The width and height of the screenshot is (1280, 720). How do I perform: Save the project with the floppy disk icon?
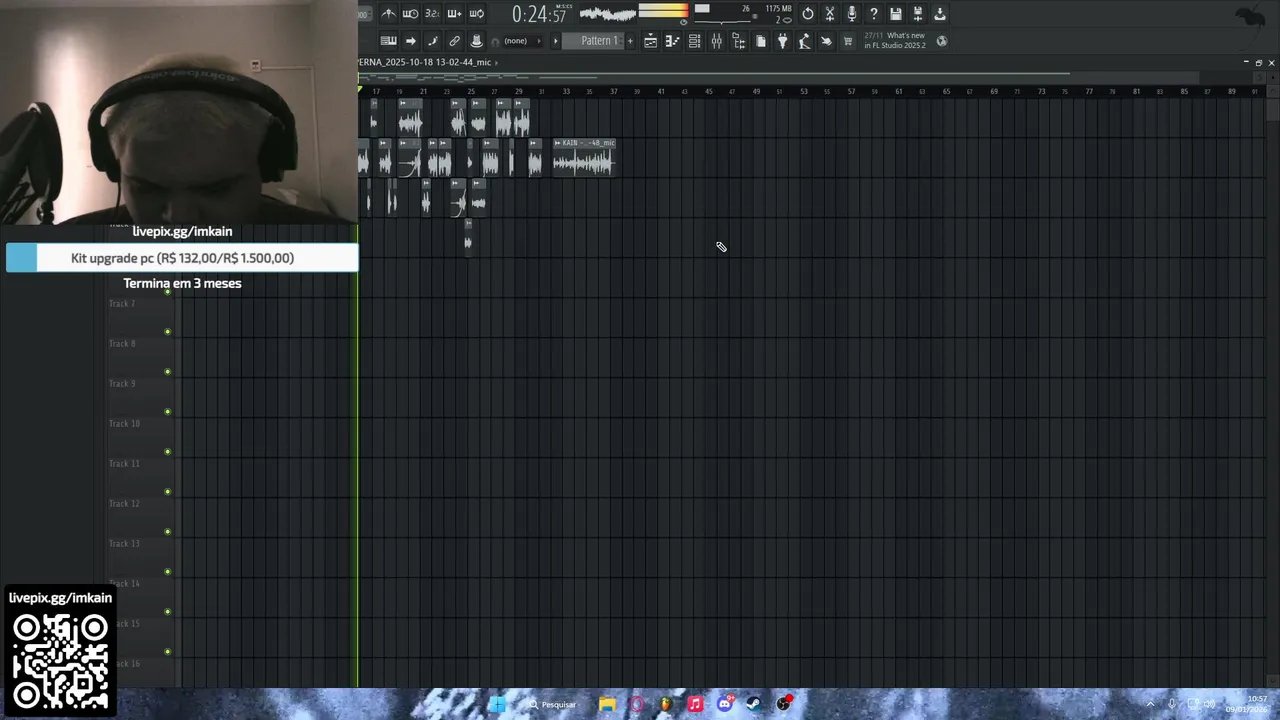click(x=896, y=14)
